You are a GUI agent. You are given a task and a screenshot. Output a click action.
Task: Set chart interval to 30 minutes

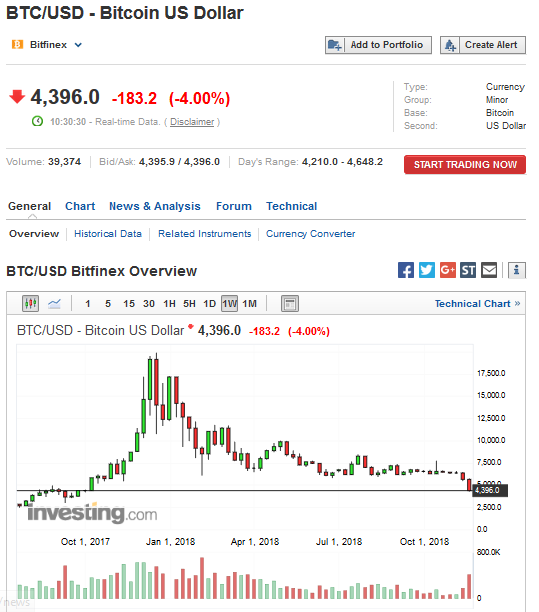[149, 304]
